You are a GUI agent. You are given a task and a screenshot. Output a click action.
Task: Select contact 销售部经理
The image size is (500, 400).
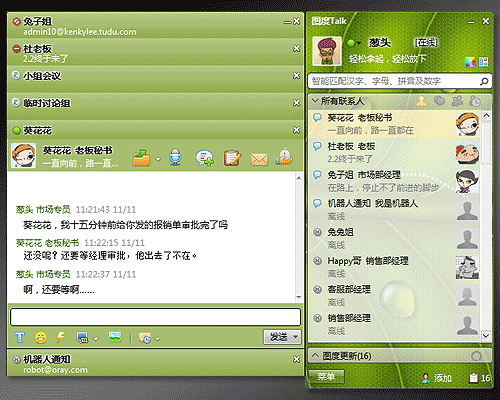[395, 325]
